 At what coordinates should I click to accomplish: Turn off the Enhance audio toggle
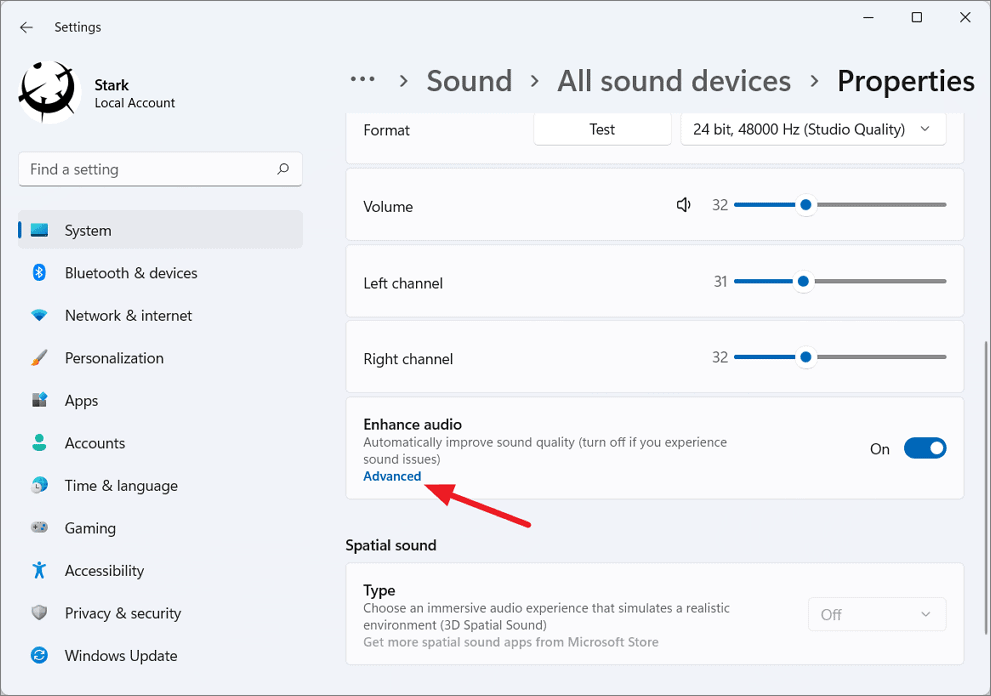[x=925, y=448]
